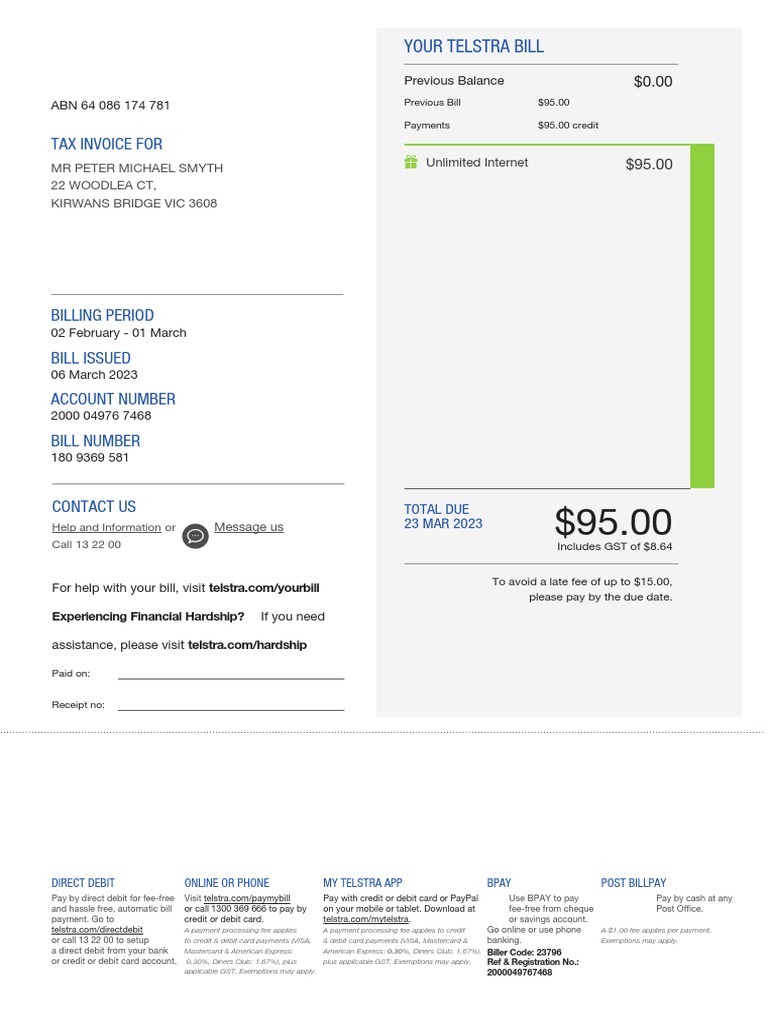This screenshot has height=1024, width=768.
Task: Select the account number 2000 04976 7468
Action: click(101, 416)
